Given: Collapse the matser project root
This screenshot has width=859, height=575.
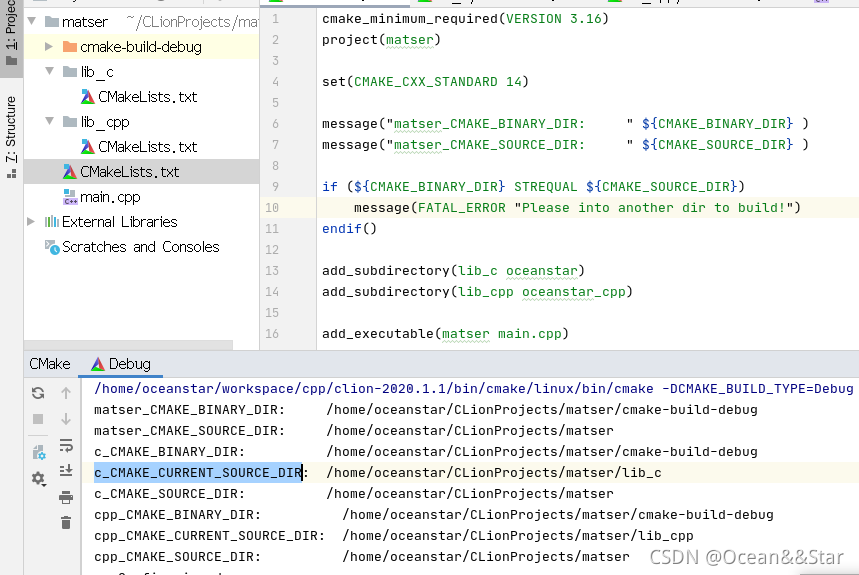Looking at the screenshot, I should (x=32, y=21).
